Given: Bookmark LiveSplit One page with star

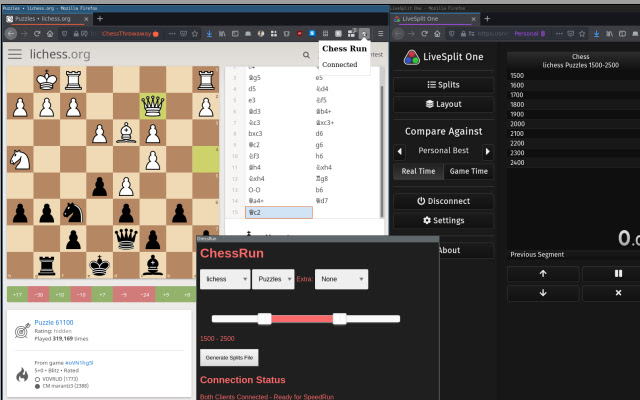Looking at the screenshot, I should pos(582,34).
